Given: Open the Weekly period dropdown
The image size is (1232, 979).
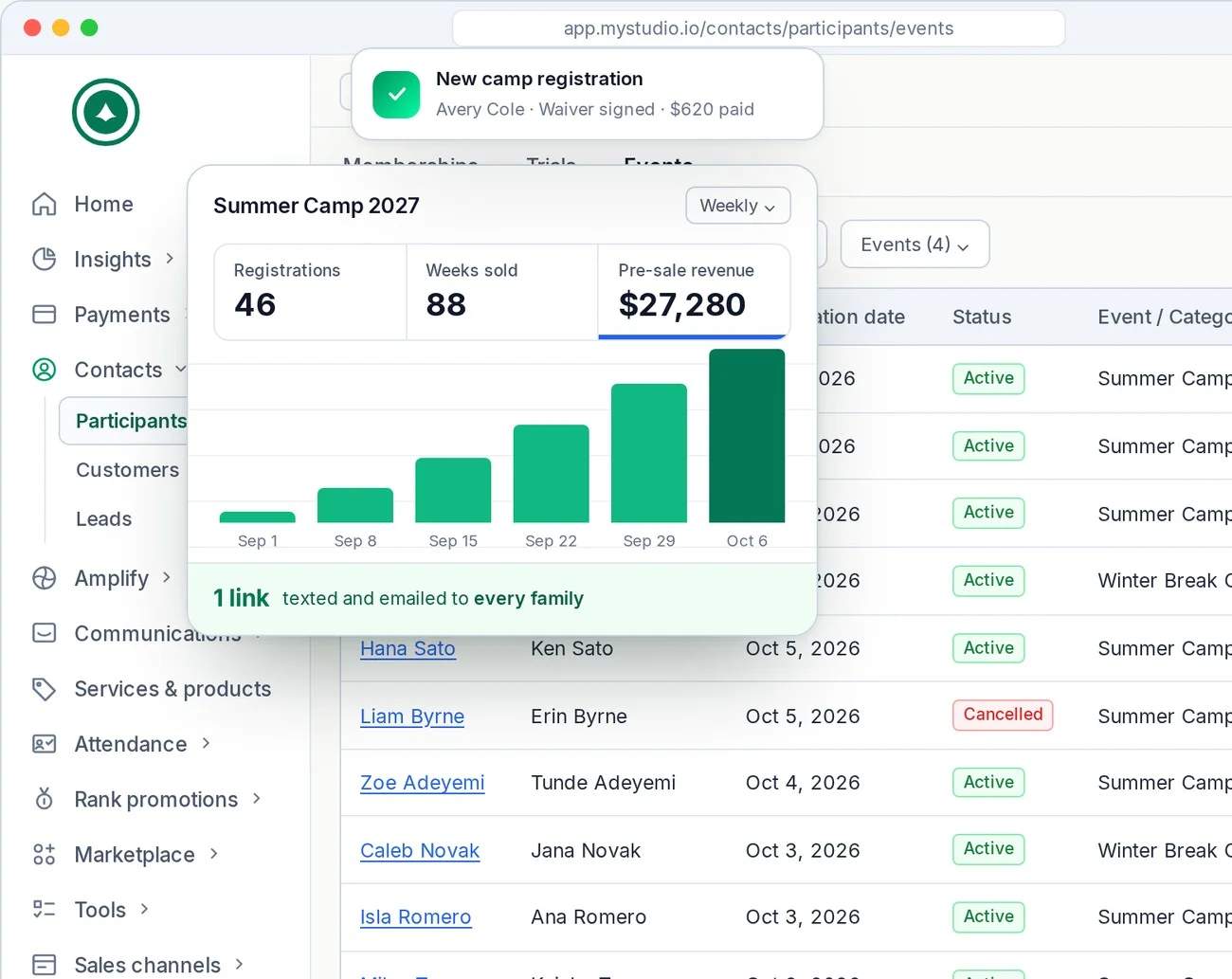Looking at the screenshot, I should [738, 206].
